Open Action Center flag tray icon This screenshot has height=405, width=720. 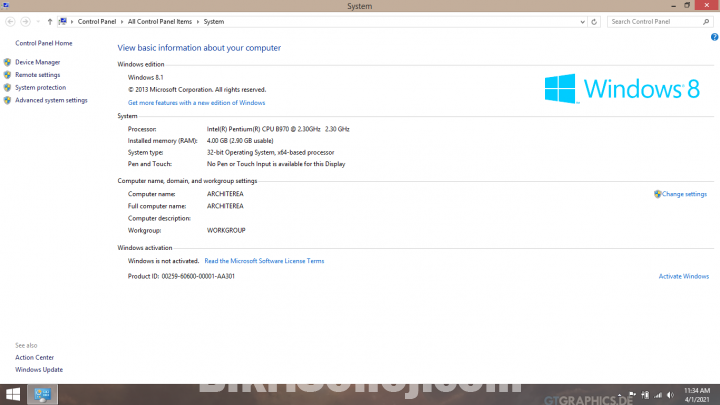coord(632,395)
